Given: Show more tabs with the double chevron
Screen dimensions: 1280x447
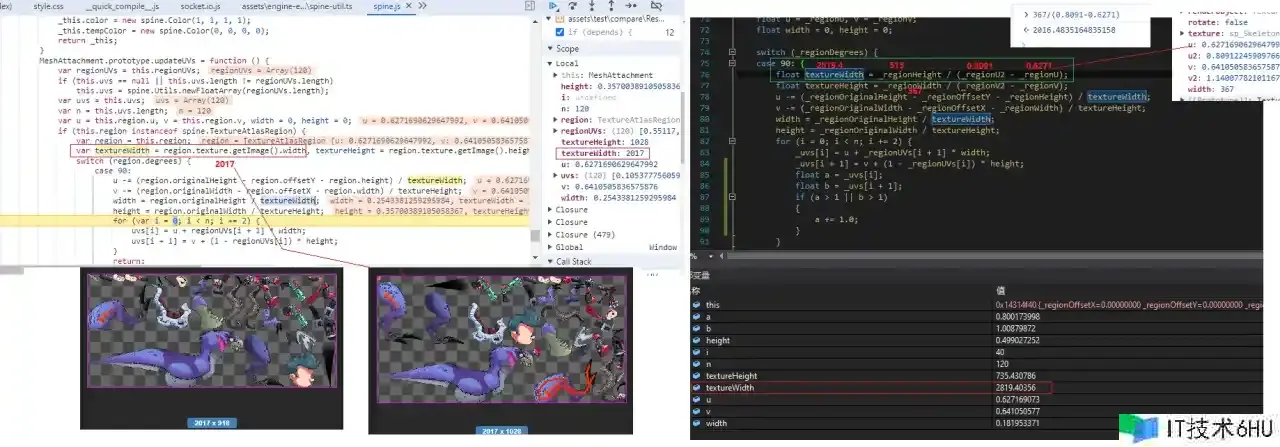Looking at the screenshot, I should tap(421, 6).
